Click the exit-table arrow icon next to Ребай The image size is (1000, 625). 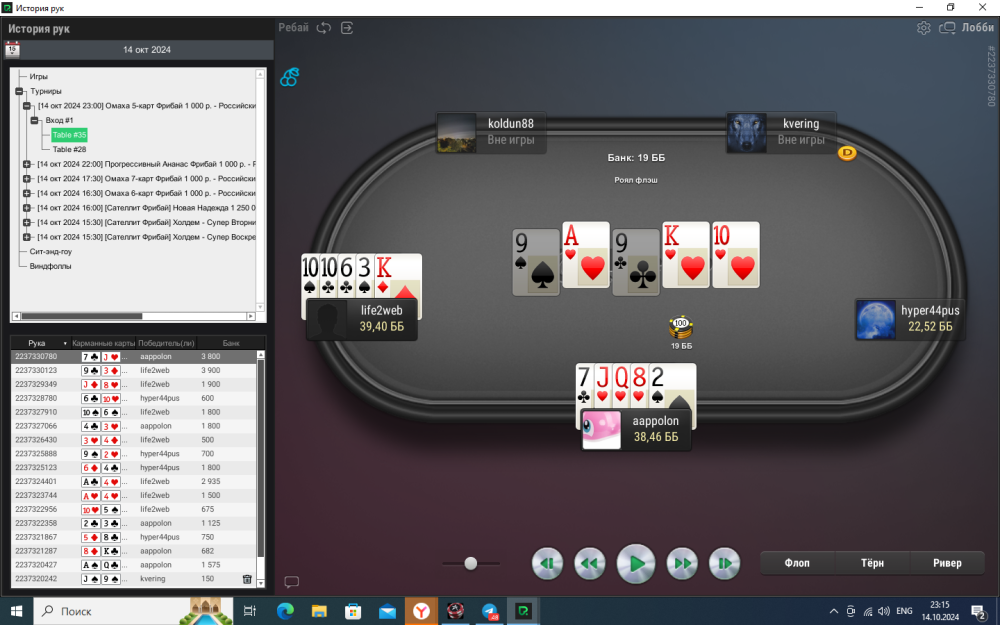click(x=347, y=28)
